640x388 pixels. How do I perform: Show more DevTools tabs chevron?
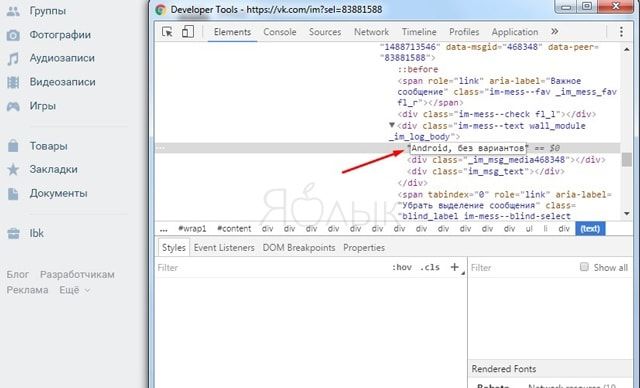[554, 31]
